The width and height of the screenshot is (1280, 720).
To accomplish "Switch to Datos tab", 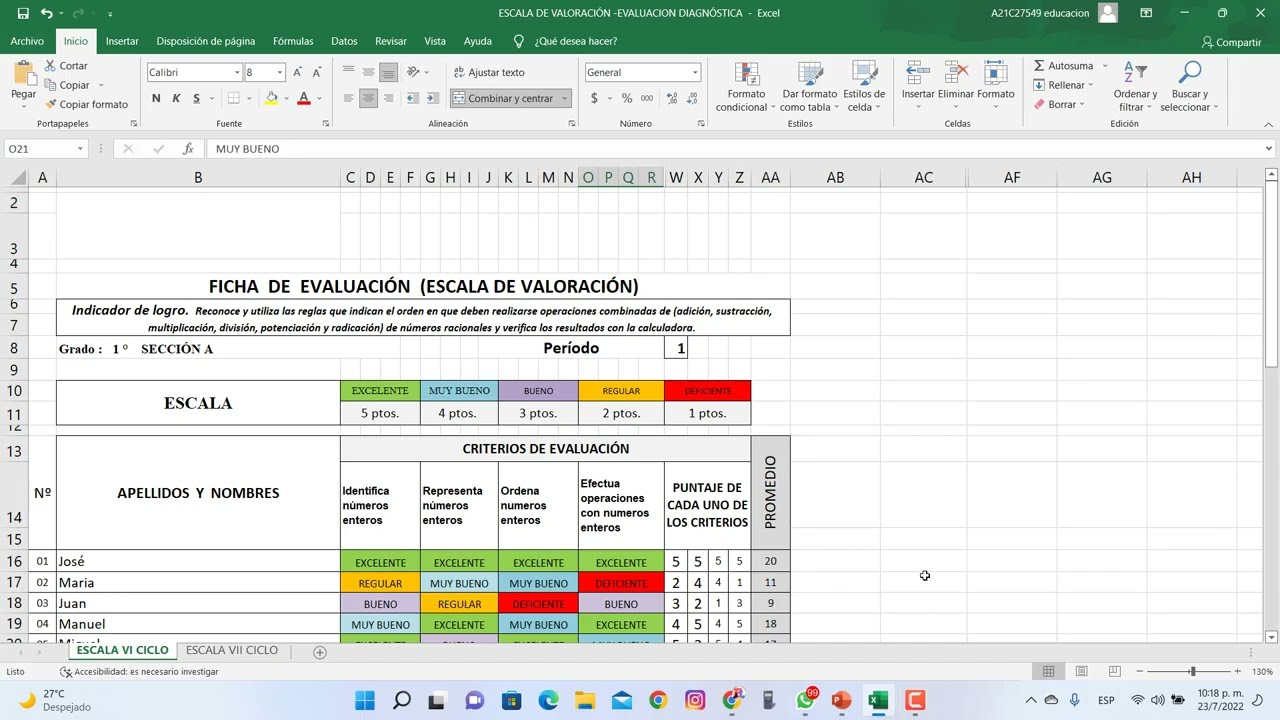I will pyautogui.click(x=344, y=41).
